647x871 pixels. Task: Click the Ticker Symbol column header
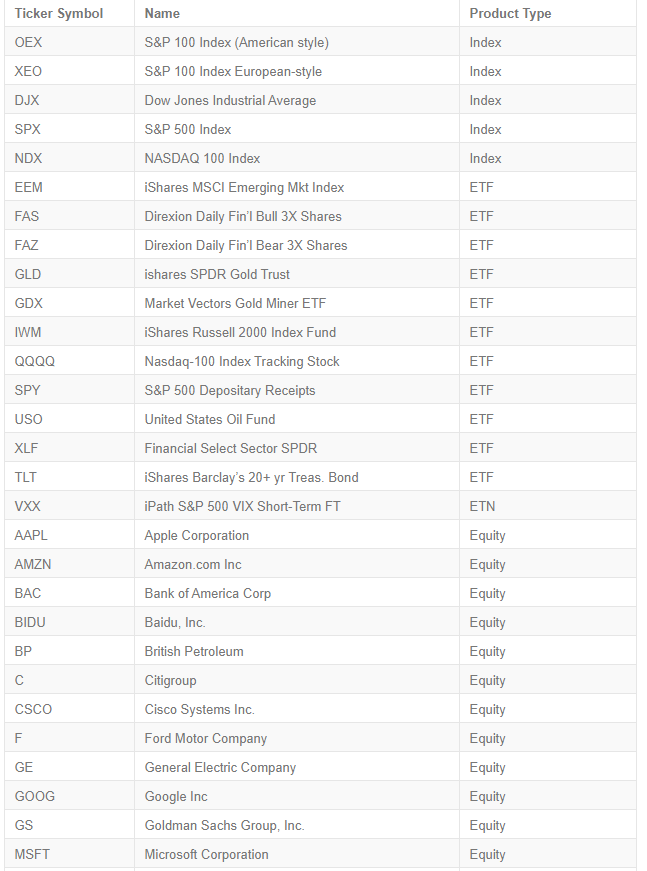coord(59,13)
